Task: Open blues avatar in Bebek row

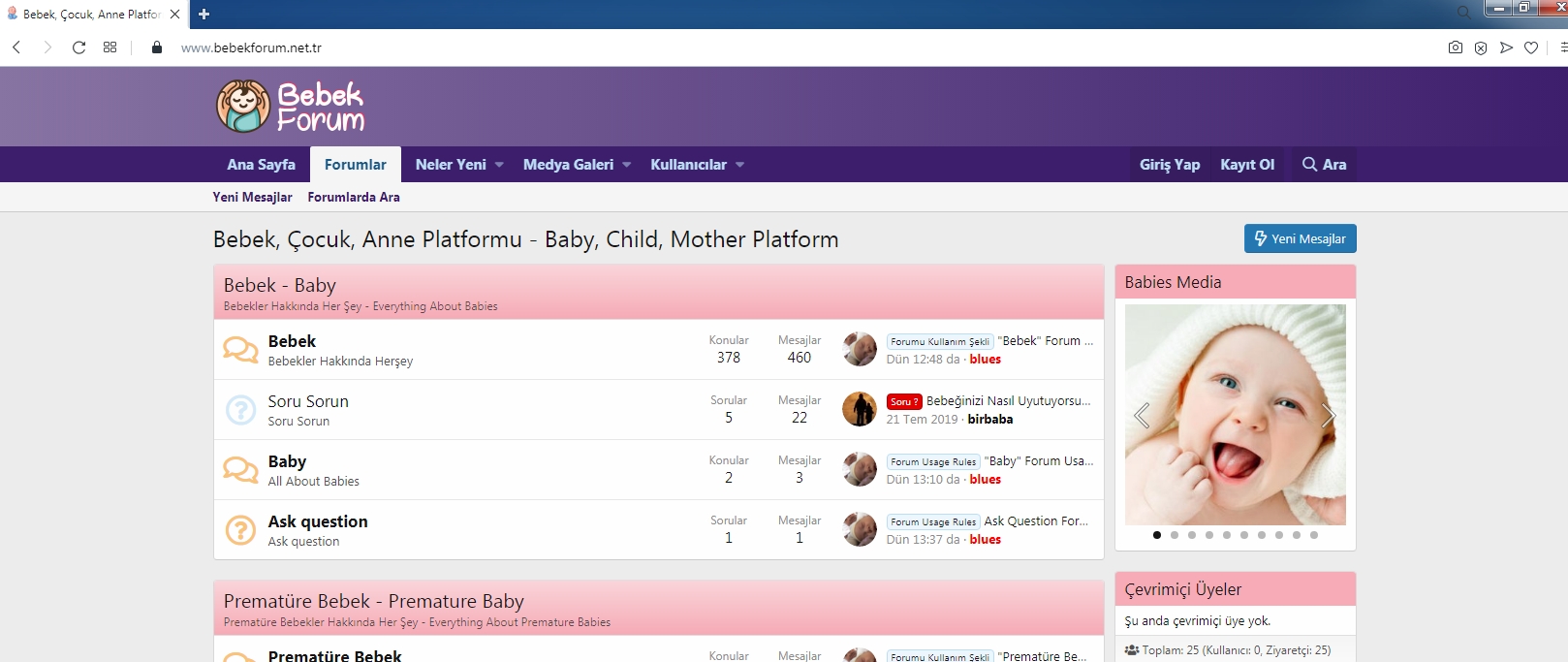Action: coord(860,349)
